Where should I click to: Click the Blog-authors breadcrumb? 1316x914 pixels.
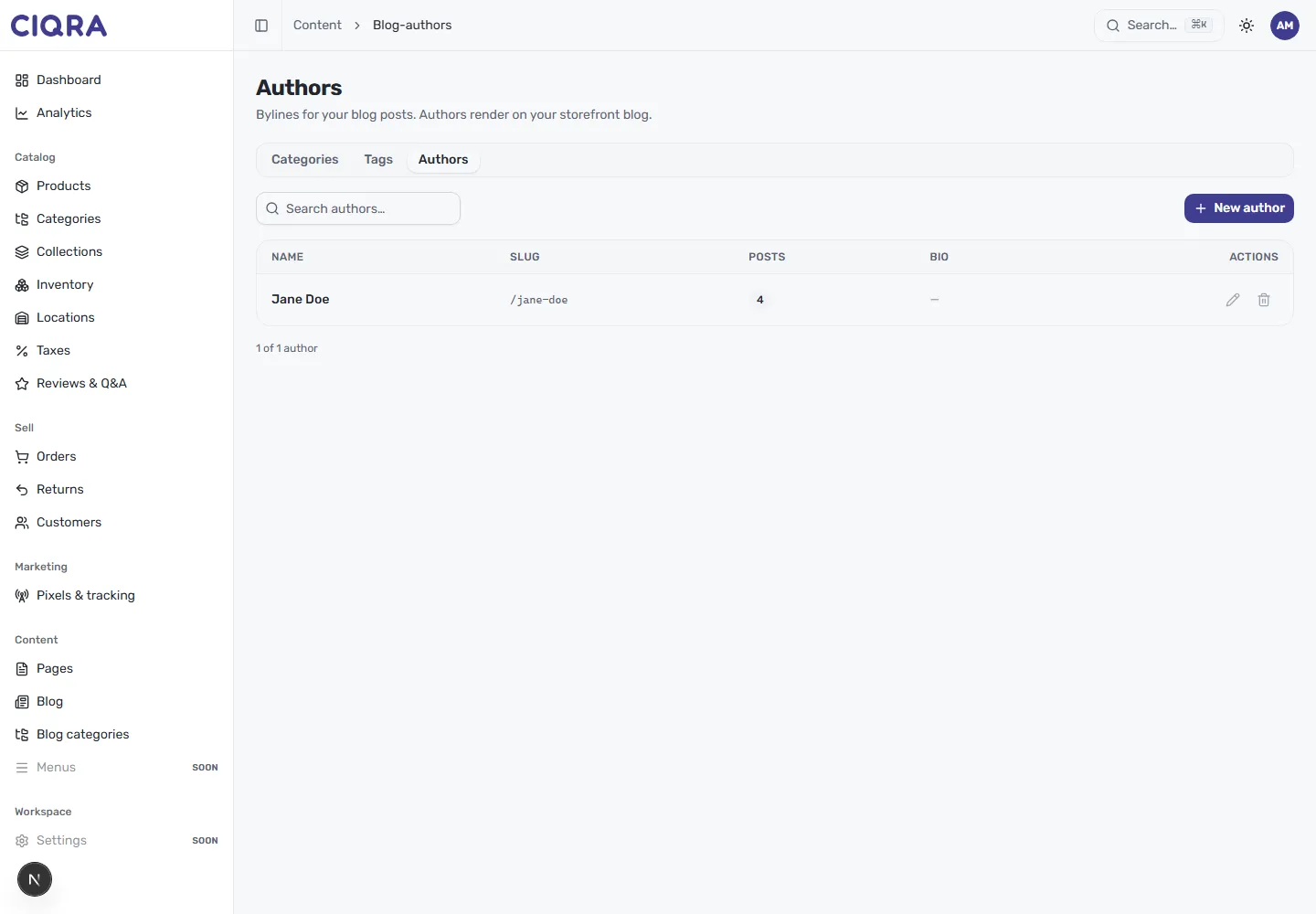tap(412, 26)
